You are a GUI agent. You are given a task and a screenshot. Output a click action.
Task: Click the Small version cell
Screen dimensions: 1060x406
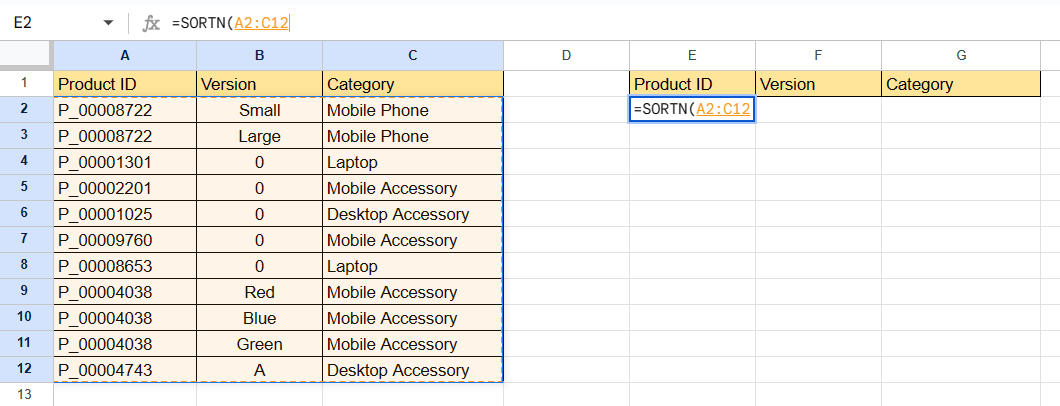point(260,110)
